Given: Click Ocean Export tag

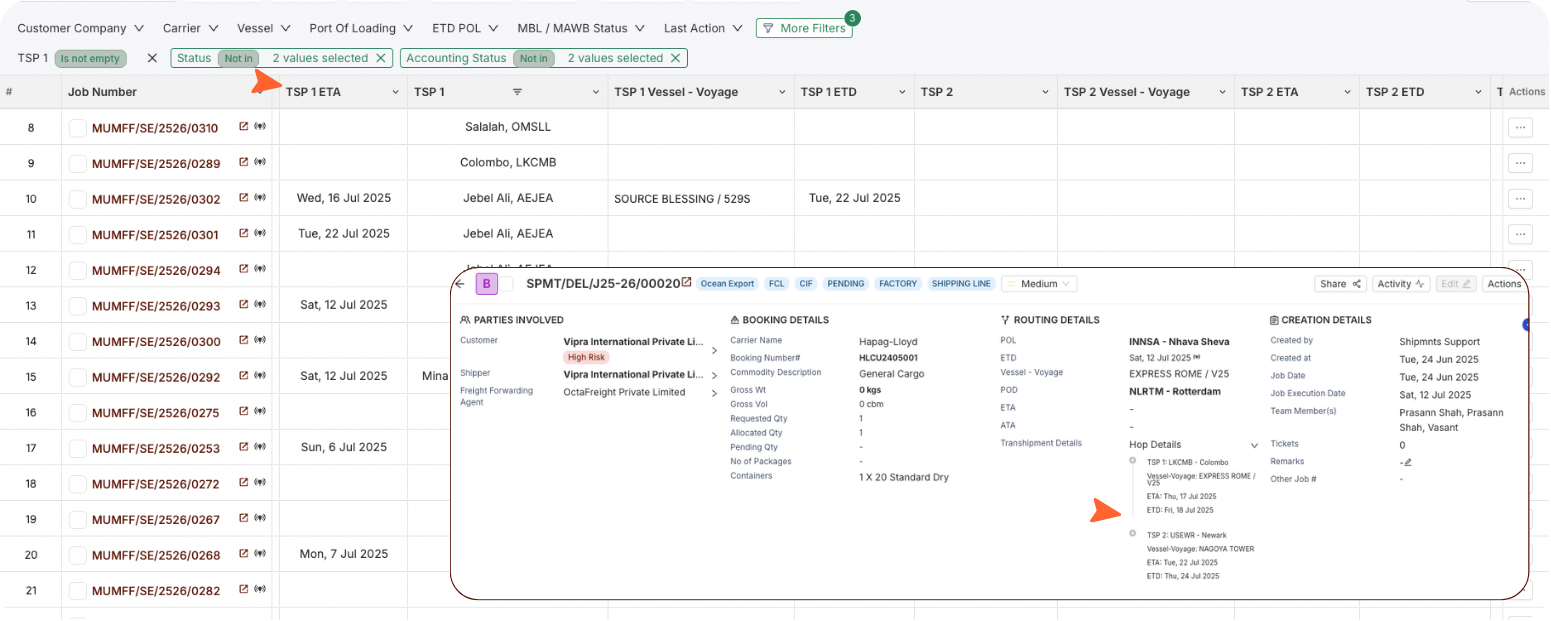Looking at the screenshot, I should tap(727, 284).
